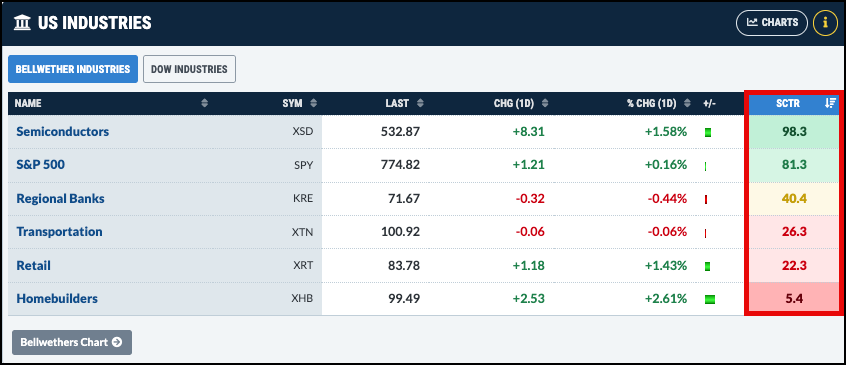Click the yellow info icon

pyautogui.click(x=825, y=23)
